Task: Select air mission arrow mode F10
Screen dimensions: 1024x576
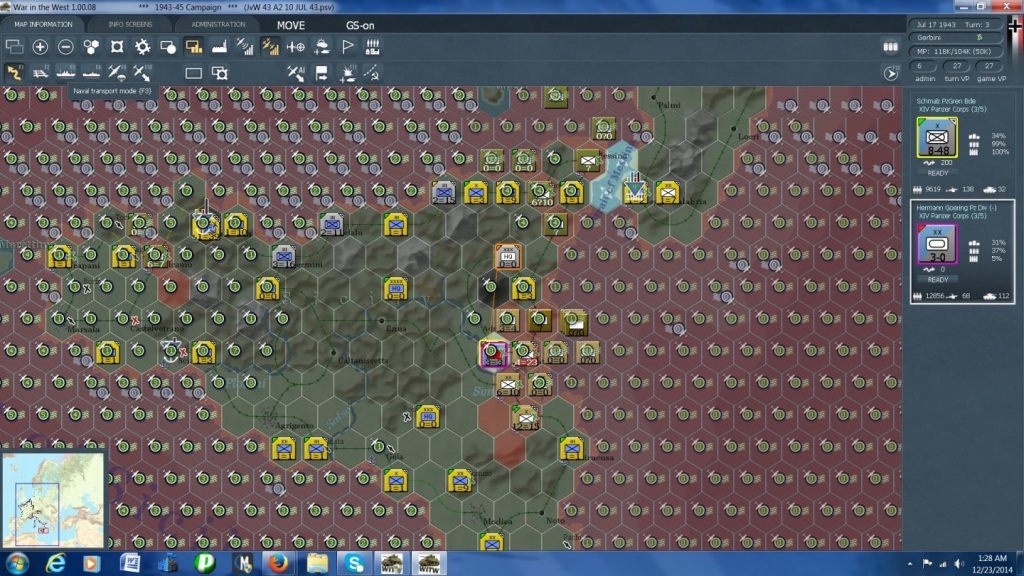Action: click(x=142, y=72)
